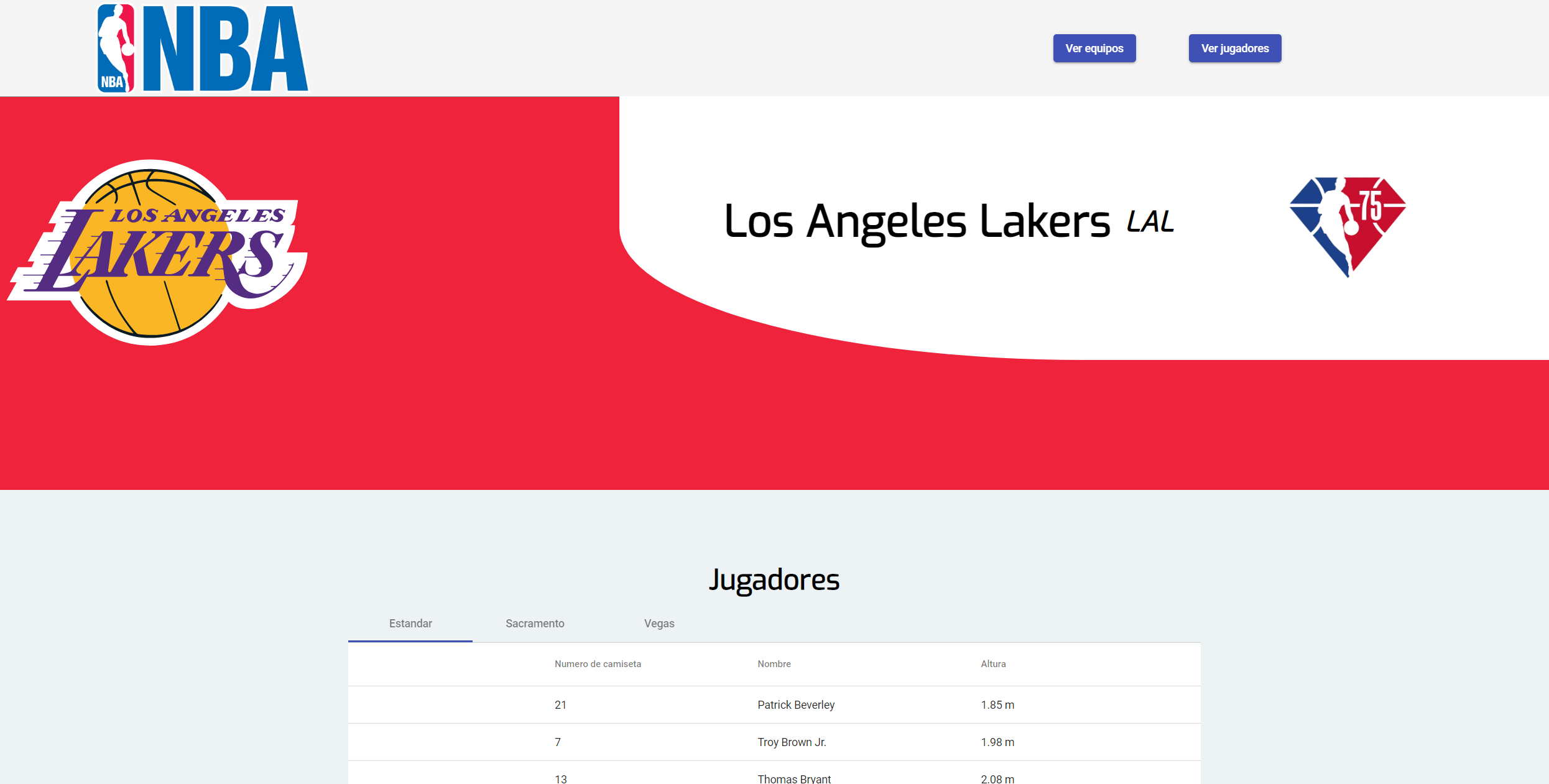Click player name Troy Brown Jr.

(792, 742)
